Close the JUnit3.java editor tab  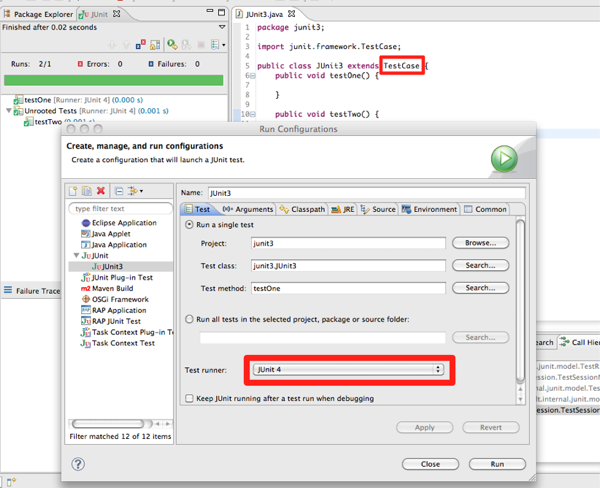(x=292, y=14)
